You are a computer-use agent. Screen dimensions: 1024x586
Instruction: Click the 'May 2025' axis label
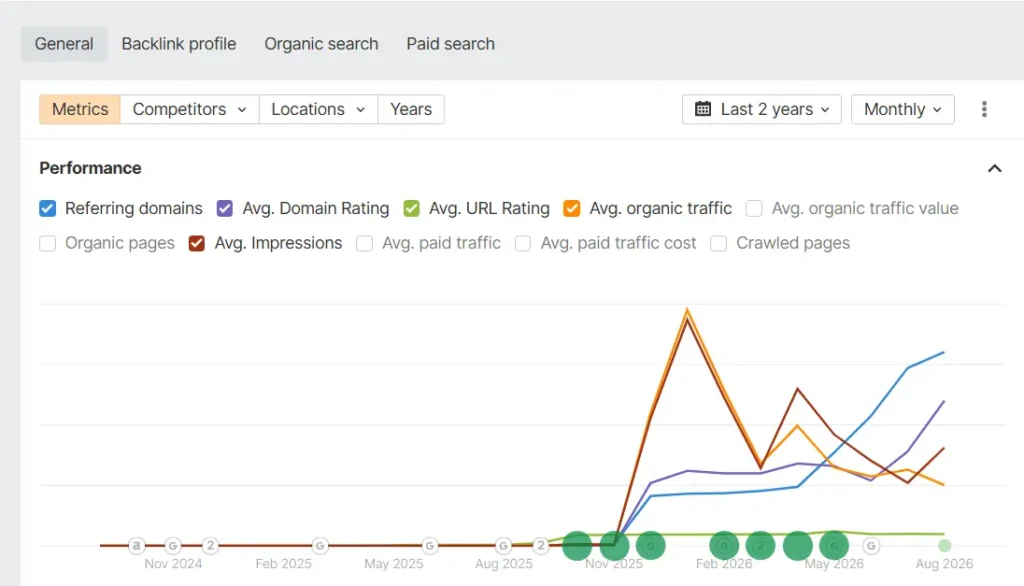tap(394, 564)
